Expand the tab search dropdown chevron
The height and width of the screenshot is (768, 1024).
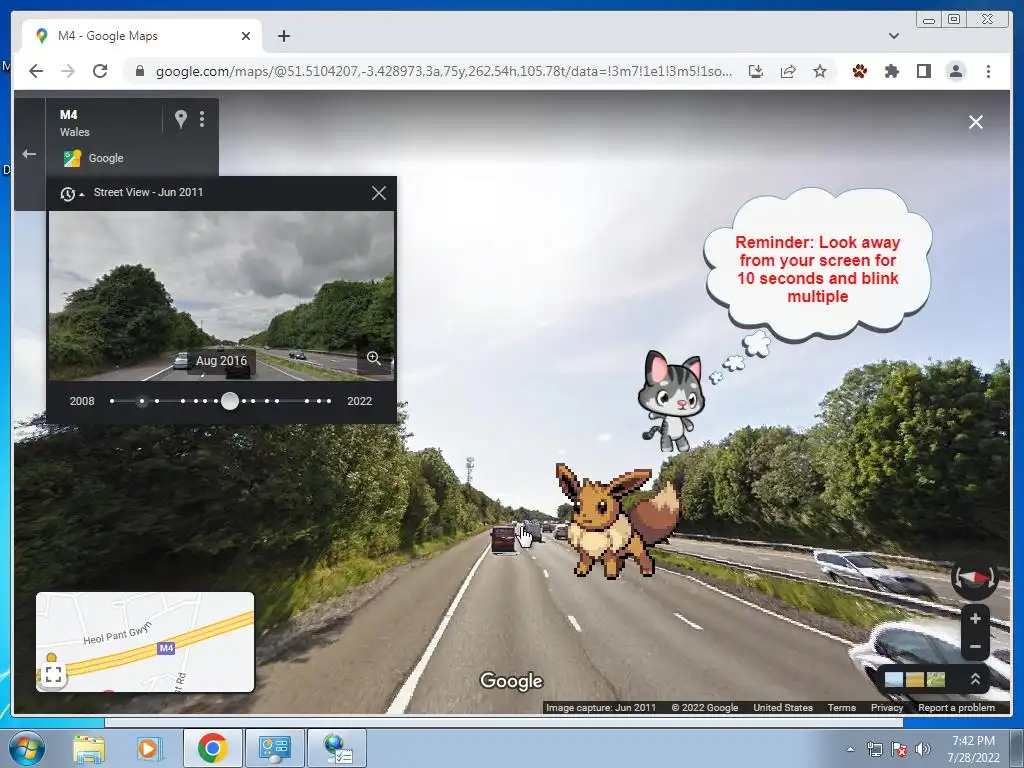[893, 36]
